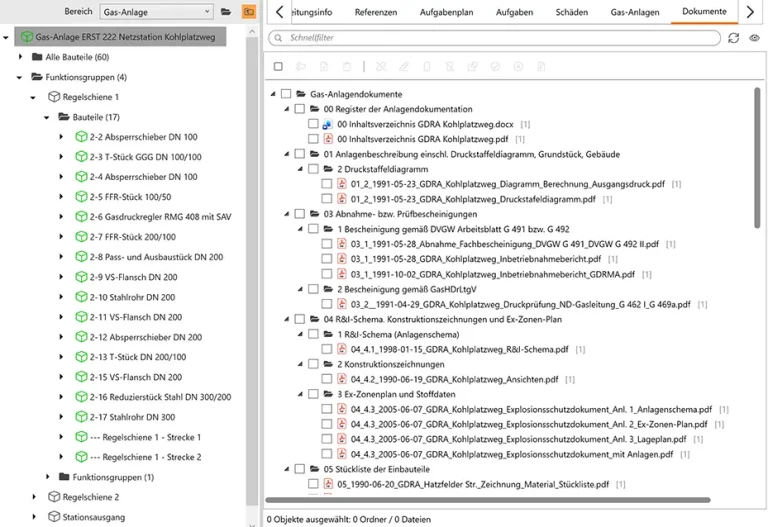Click the green cube icon of 2-6 Gasdruckregler
Screen dimensions: 768x527
click(x=81, y=217)
